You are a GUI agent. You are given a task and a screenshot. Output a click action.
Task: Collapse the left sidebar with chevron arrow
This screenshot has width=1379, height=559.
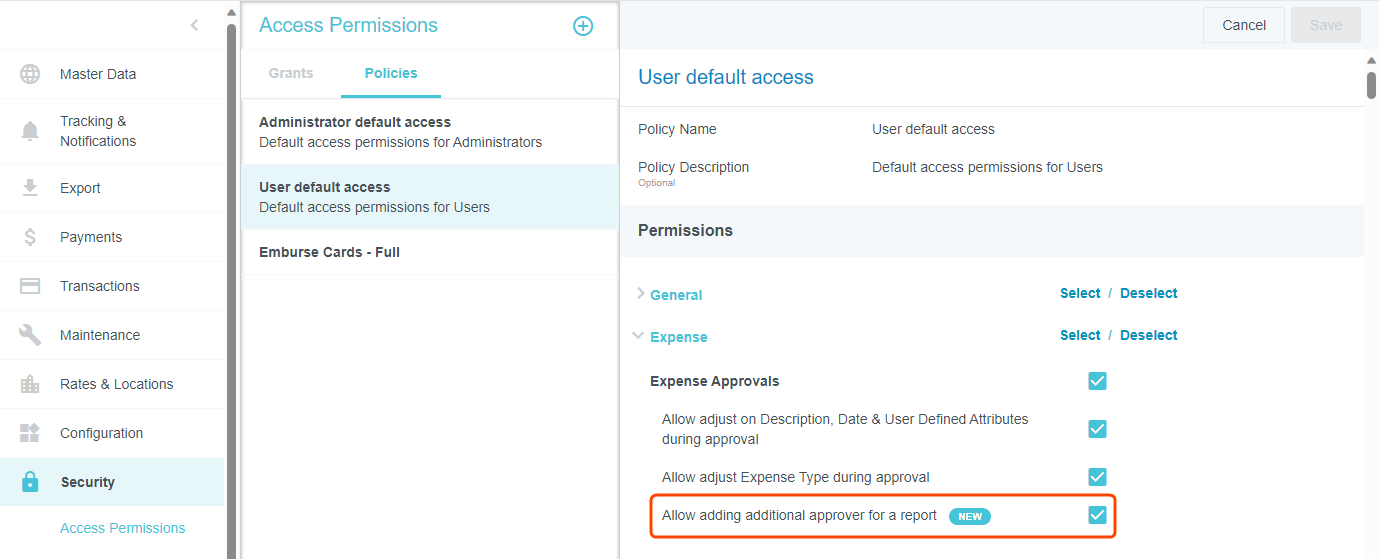point(194,25)
